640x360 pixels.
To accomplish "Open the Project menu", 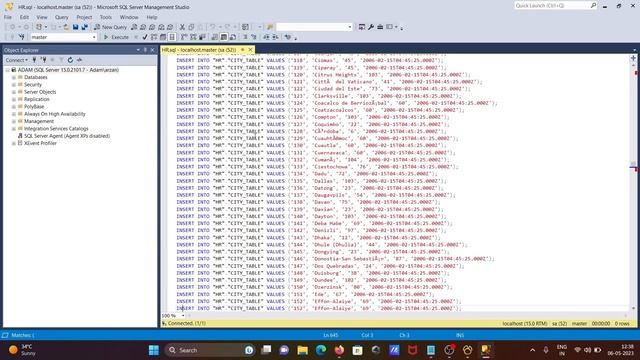I will point(84,17).
